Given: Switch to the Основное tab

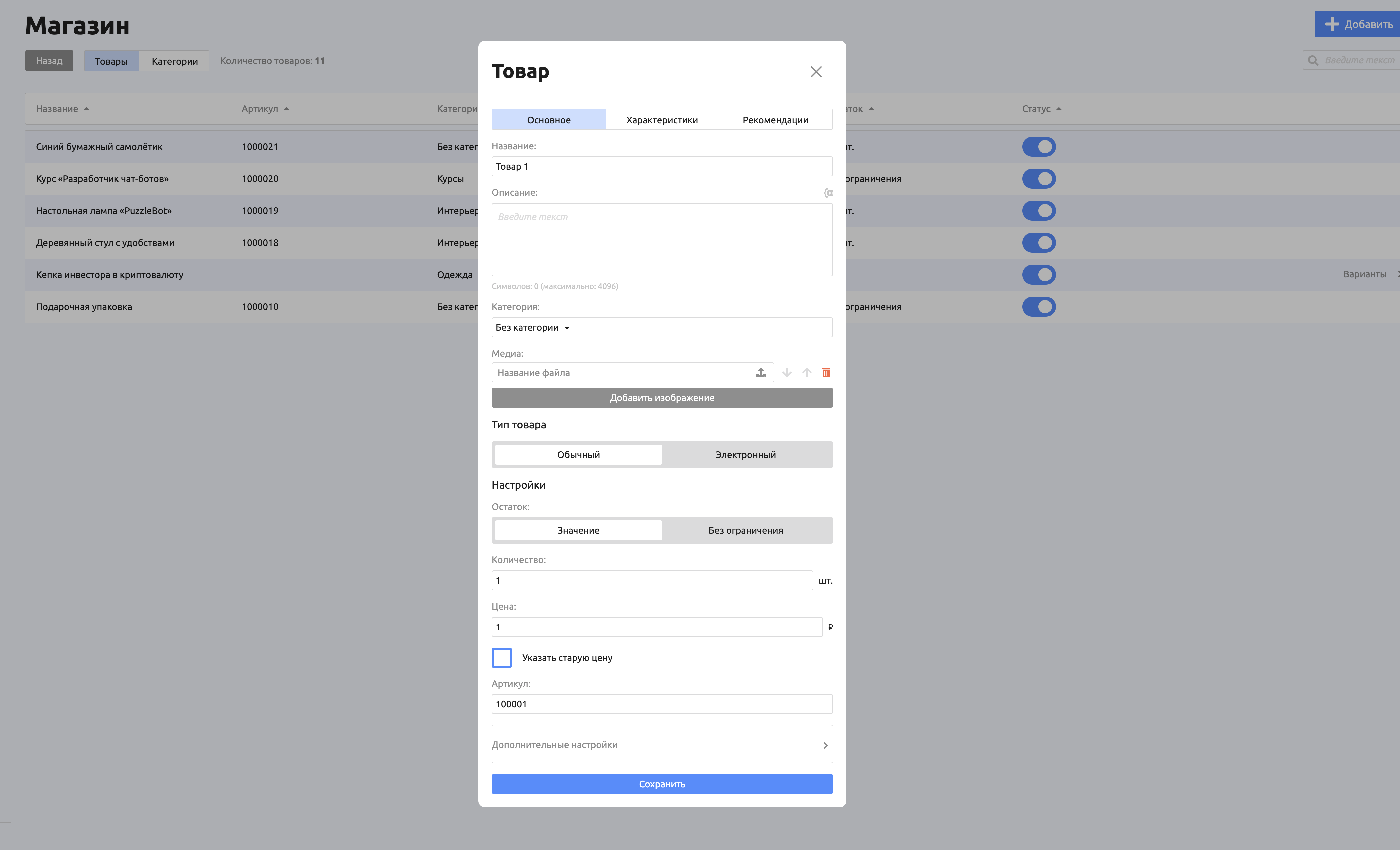Looking at the screenshot, I should click(x=548, y=120).
